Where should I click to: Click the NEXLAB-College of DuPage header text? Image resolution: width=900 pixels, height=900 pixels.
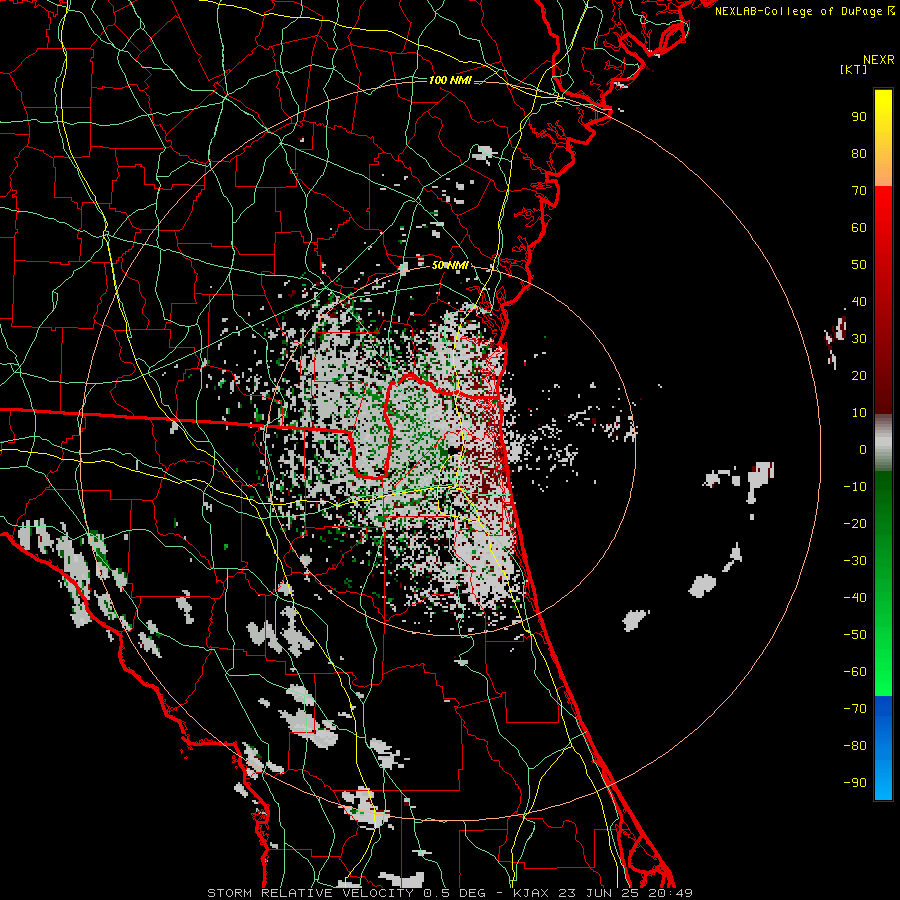click(804, 11)
